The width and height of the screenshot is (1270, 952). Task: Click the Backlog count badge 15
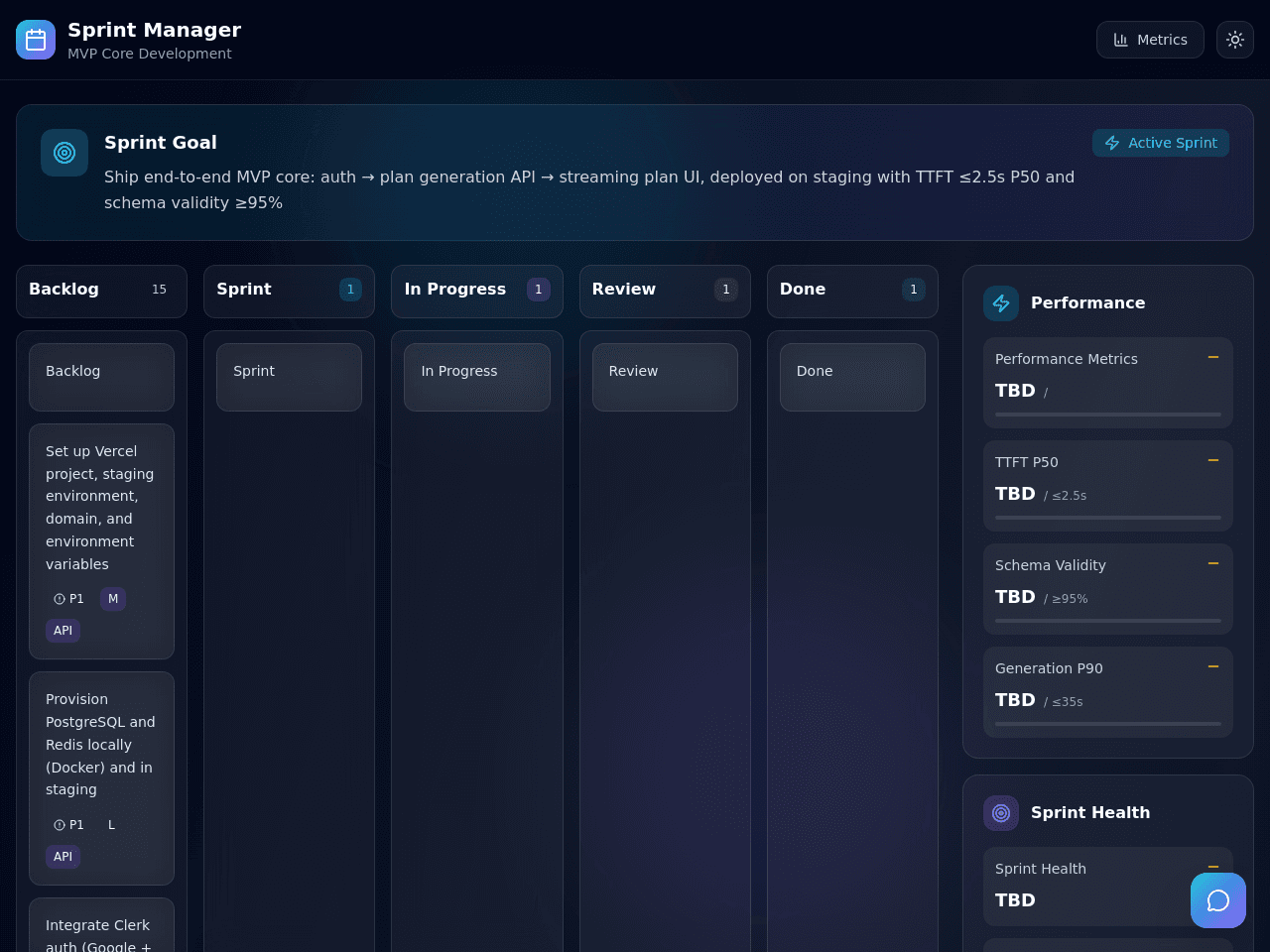[159, 290]
